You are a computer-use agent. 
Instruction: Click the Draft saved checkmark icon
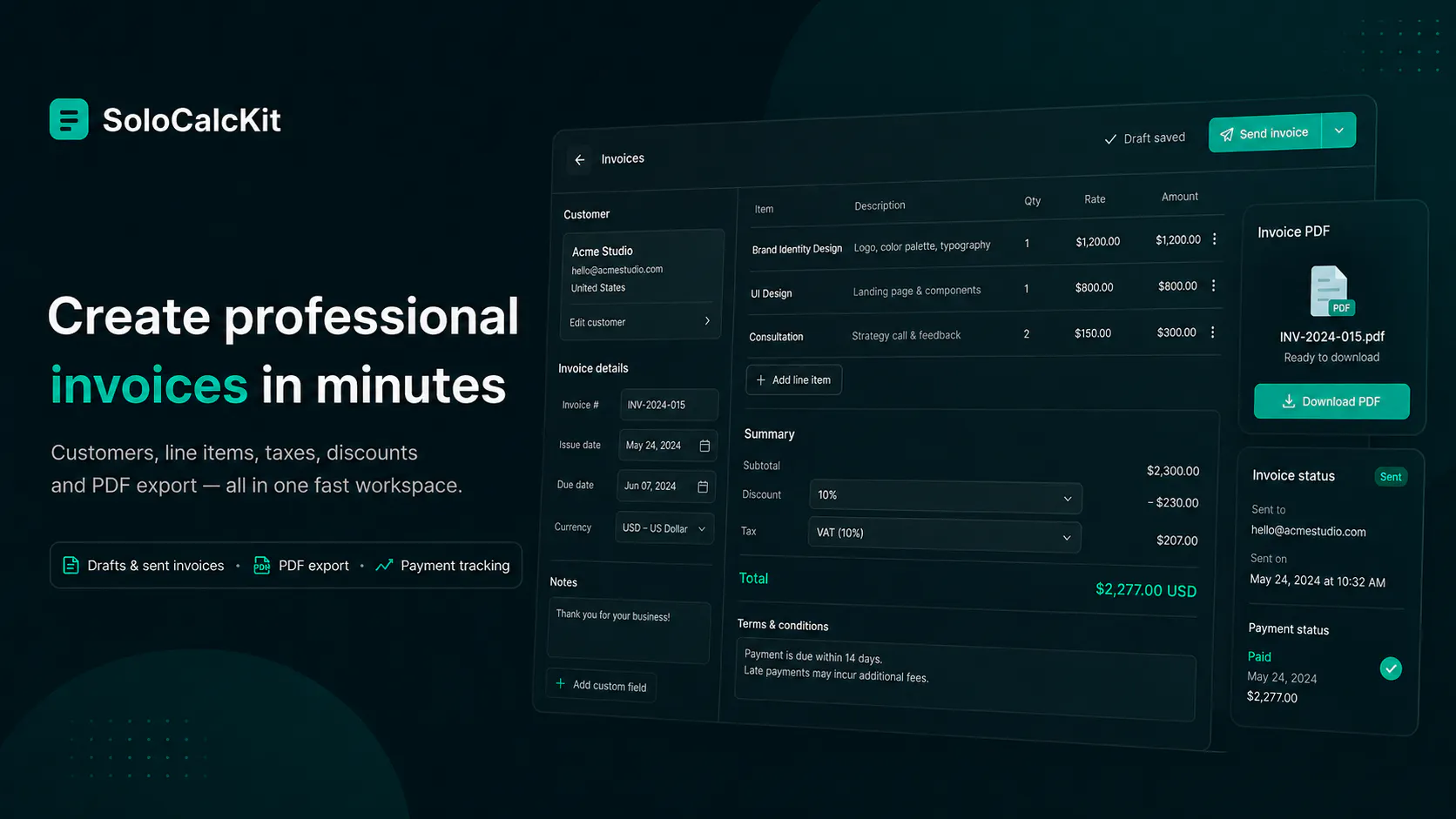coord(1110,139)
